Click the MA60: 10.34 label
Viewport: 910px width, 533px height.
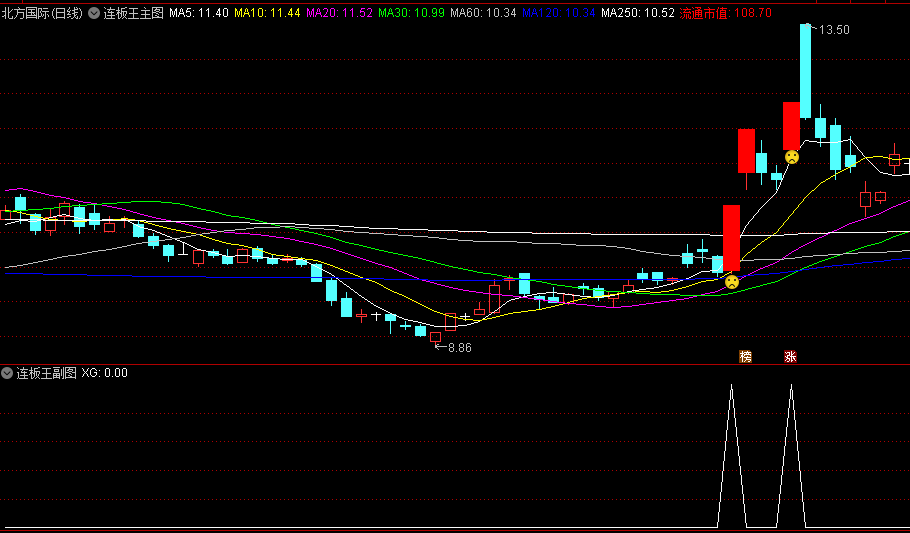pos(483,13)
